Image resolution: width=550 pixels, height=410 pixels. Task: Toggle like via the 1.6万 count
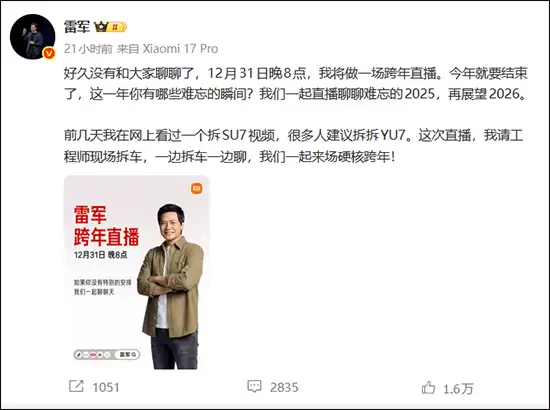coord(458,389)
